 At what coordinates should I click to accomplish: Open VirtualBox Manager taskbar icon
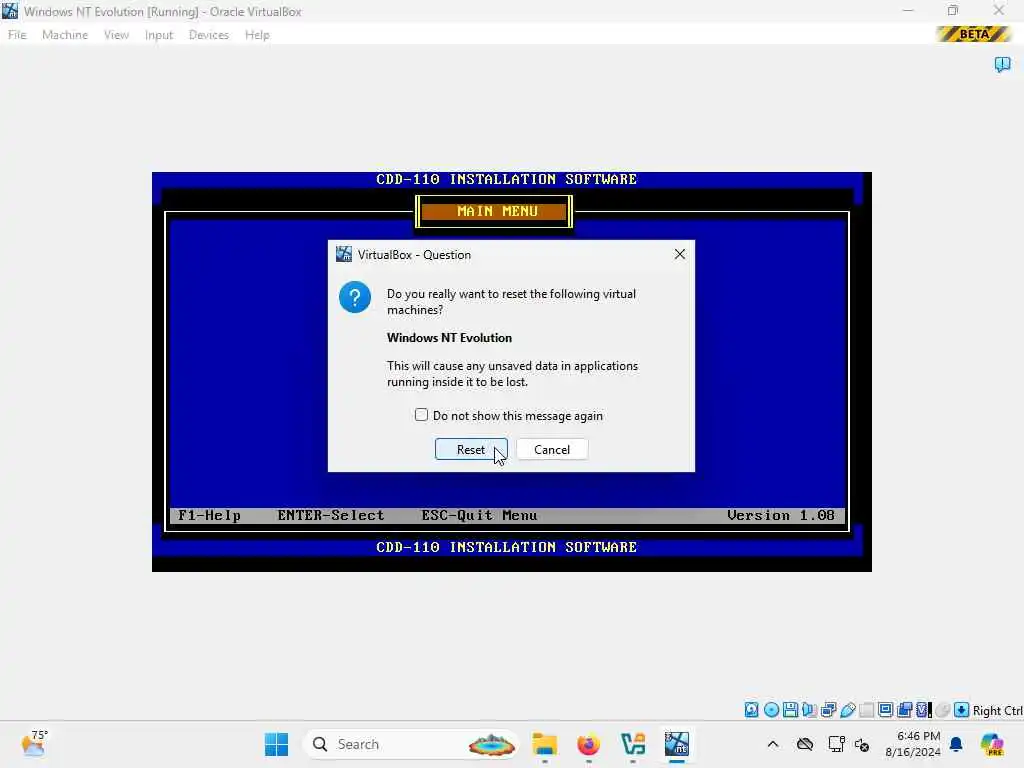pyautogui.click(x=633, y=744)
